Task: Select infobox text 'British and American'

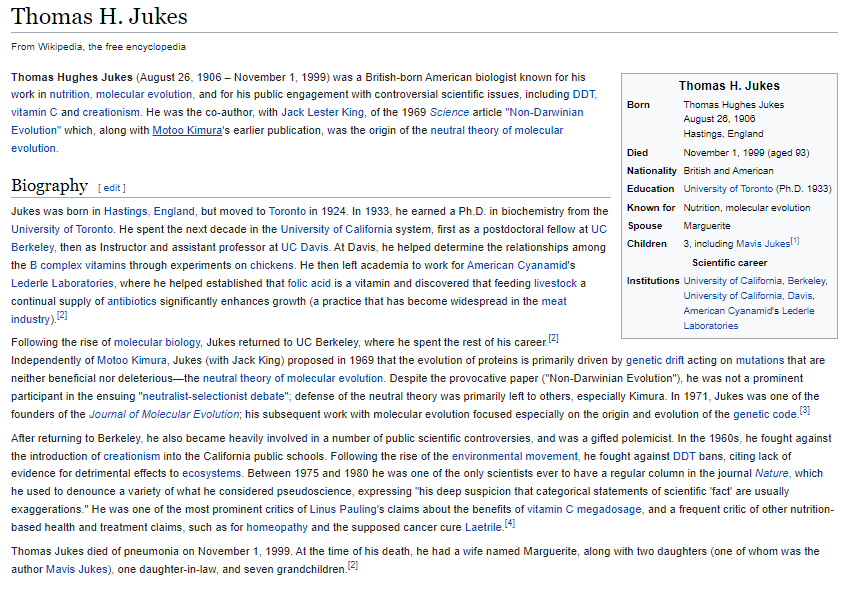Action: [728, 171]
